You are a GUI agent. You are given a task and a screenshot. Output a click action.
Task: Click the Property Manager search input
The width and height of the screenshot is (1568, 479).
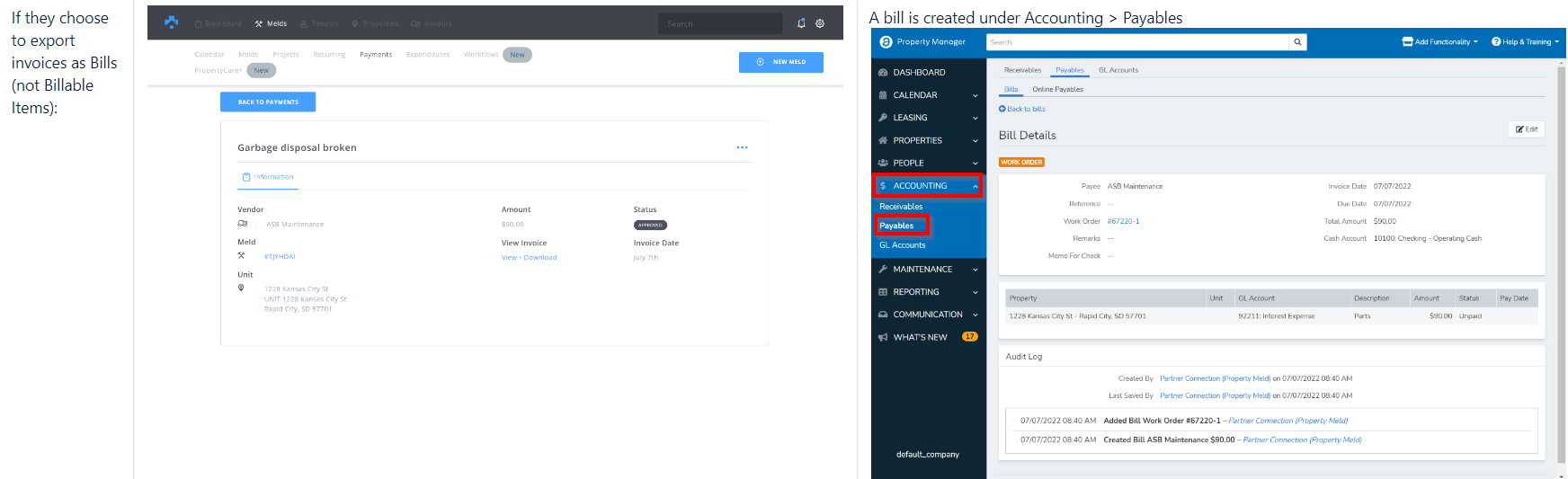[x=1137, y=42]
